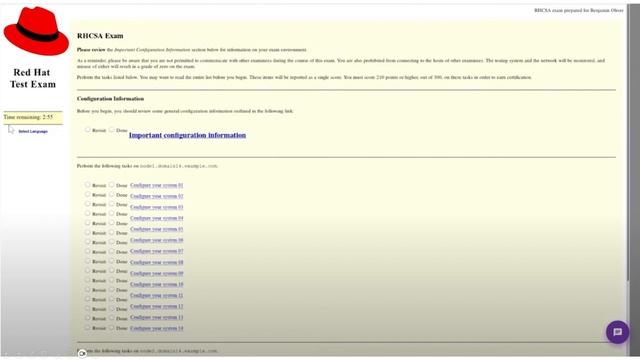Open Configure your system 08 link
The height and width of the screenshot is (360, 640).
pos(157,262)
